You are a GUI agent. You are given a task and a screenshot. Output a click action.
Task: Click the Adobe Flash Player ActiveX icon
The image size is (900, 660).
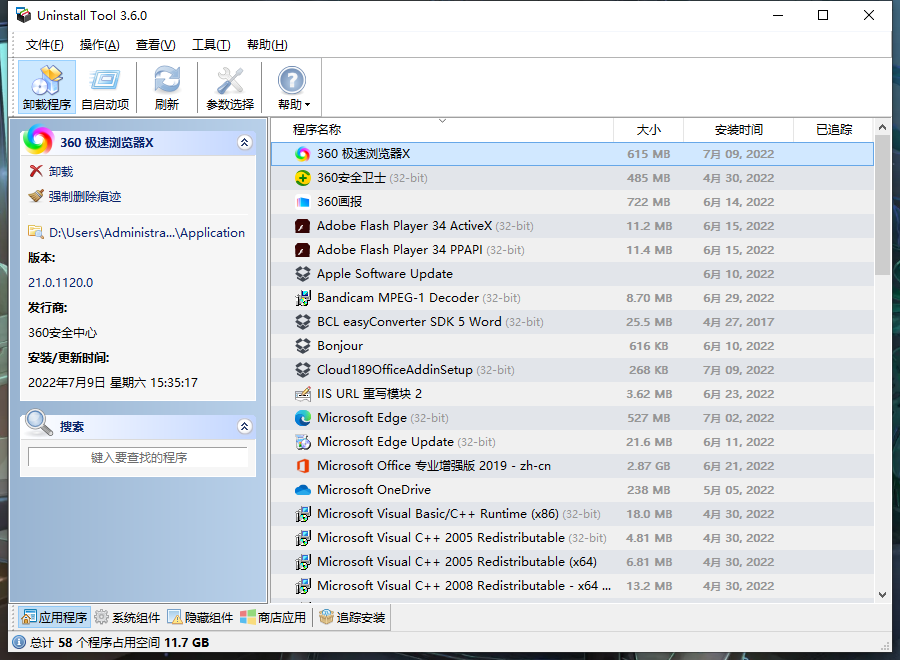pyautogui.click(x=303, y=226)
